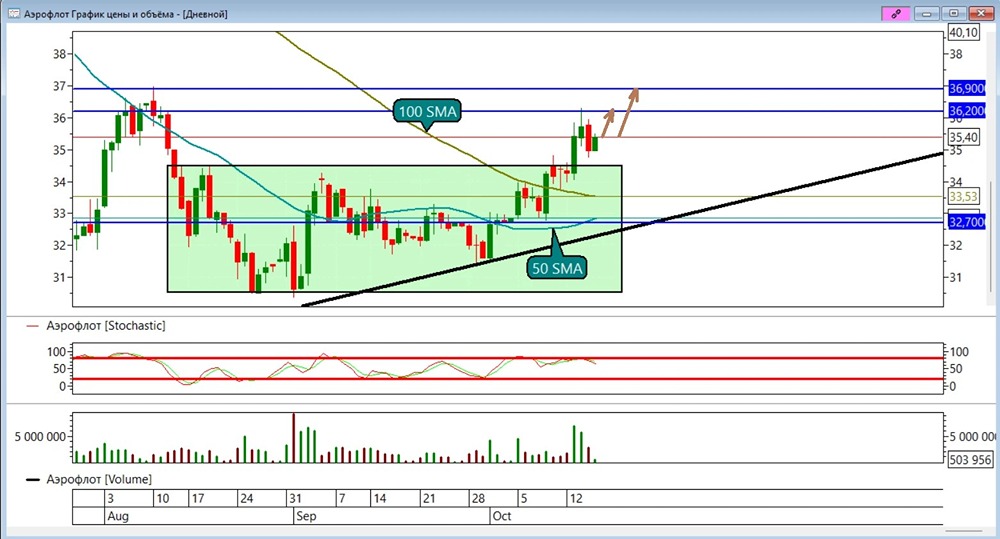Select the 50 SMA callout label

(x=557, y=268)
